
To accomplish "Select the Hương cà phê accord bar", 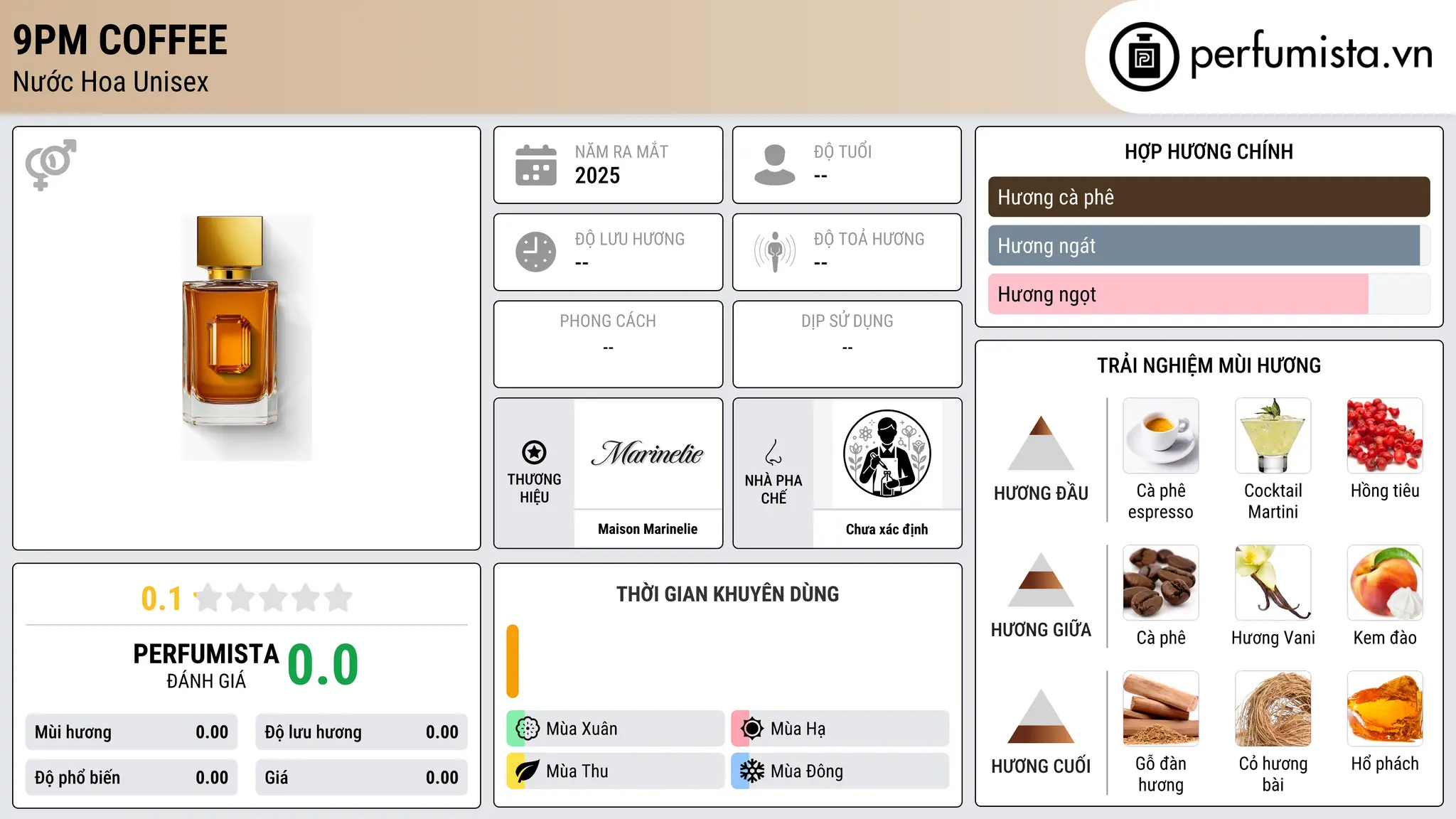I will coord(1209,197).
